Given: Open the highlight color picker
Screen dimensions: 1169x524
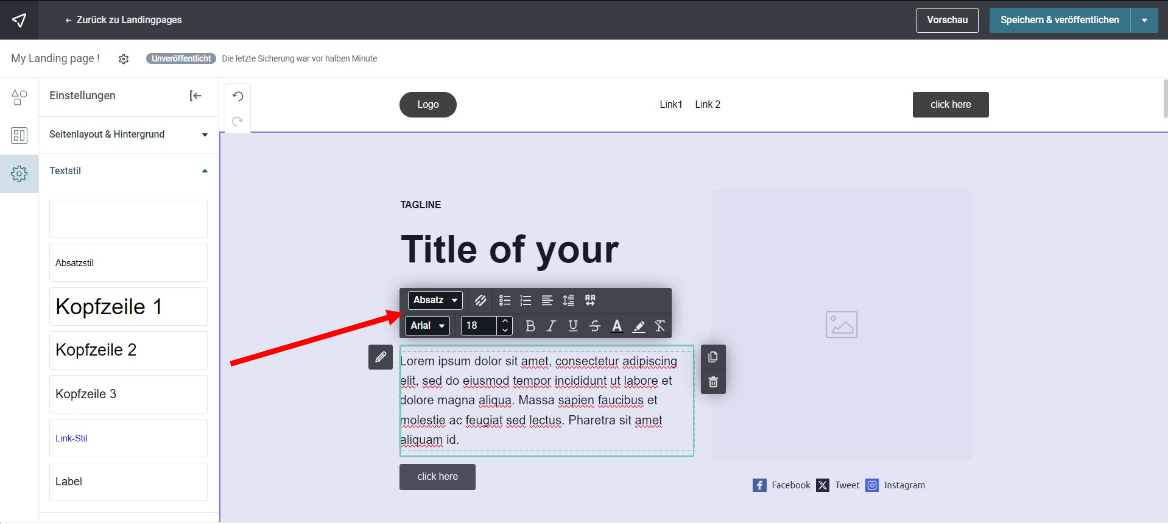Looking at the screenshot, I should click(x=638, y=326).
